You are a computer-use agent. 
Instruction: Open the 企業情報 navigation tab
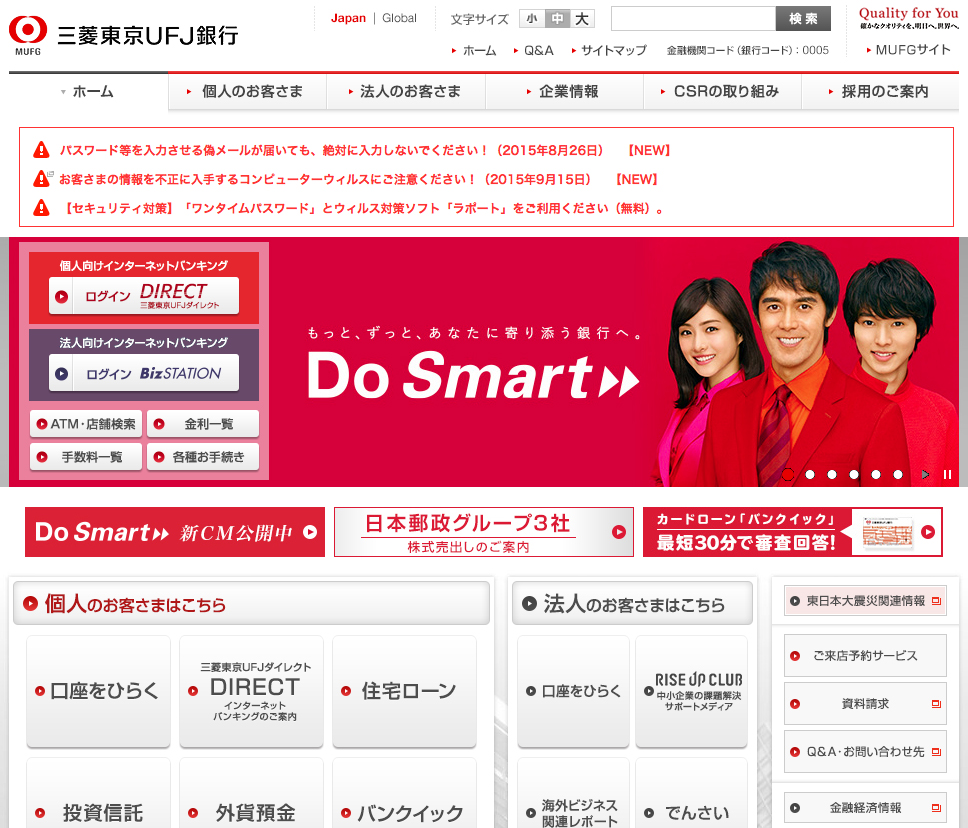coord(564,91)
